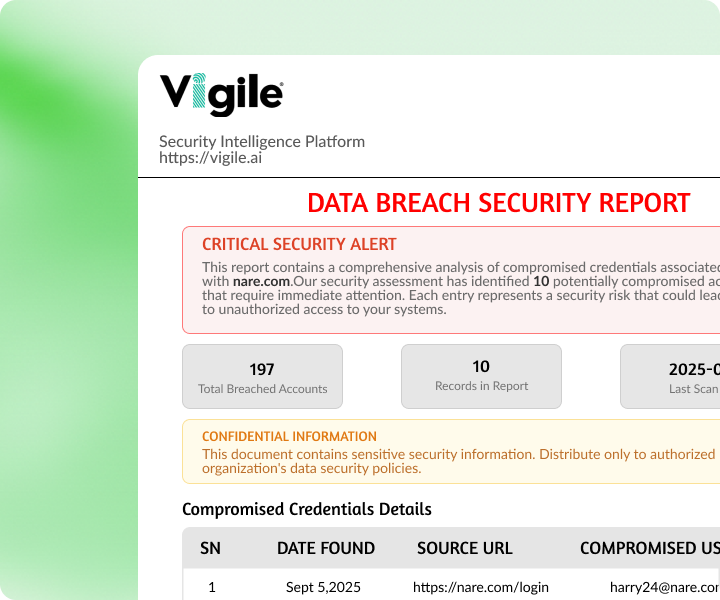Image resolution: width=720 pixels, height=600 pixels.
Task: Click the Security Intelligence Platform subtitle
Action: pos(261,141)
